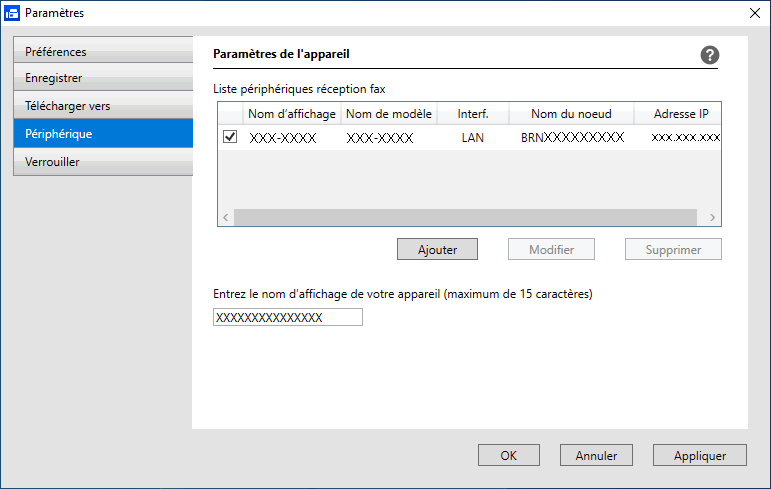771x489 pixels.
Task: Apply changes with Appliquer button
Action: tap(699, 456)
